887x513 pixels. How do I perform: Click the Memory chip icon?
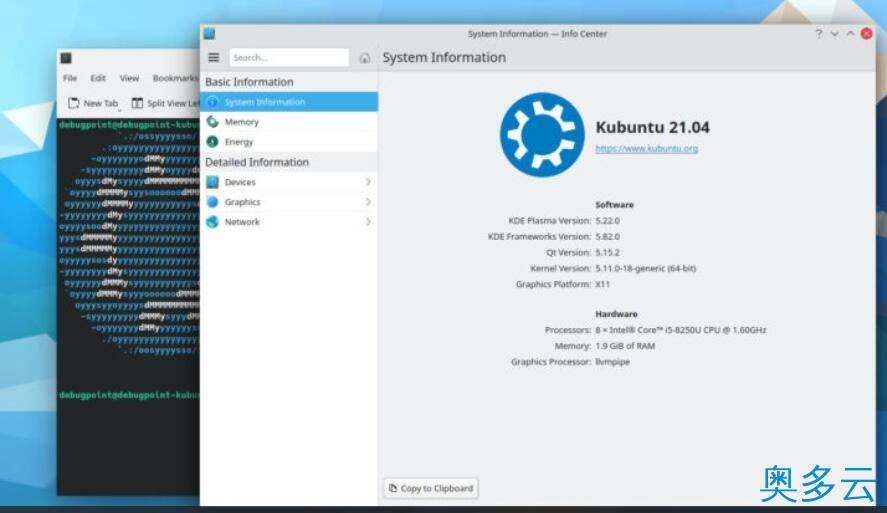click(212, 122)
